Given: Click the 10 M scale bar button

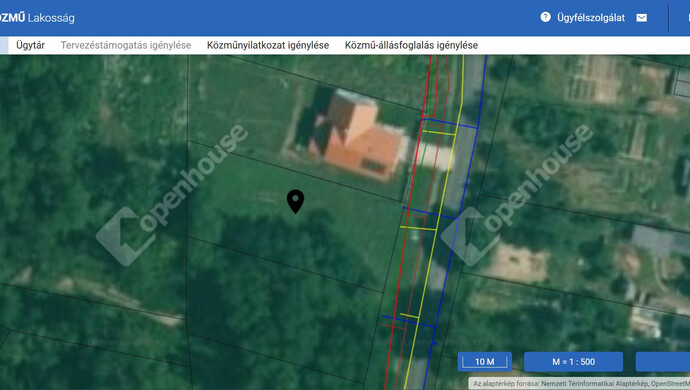Looking at the screenshot, I should tap(484, 362).
